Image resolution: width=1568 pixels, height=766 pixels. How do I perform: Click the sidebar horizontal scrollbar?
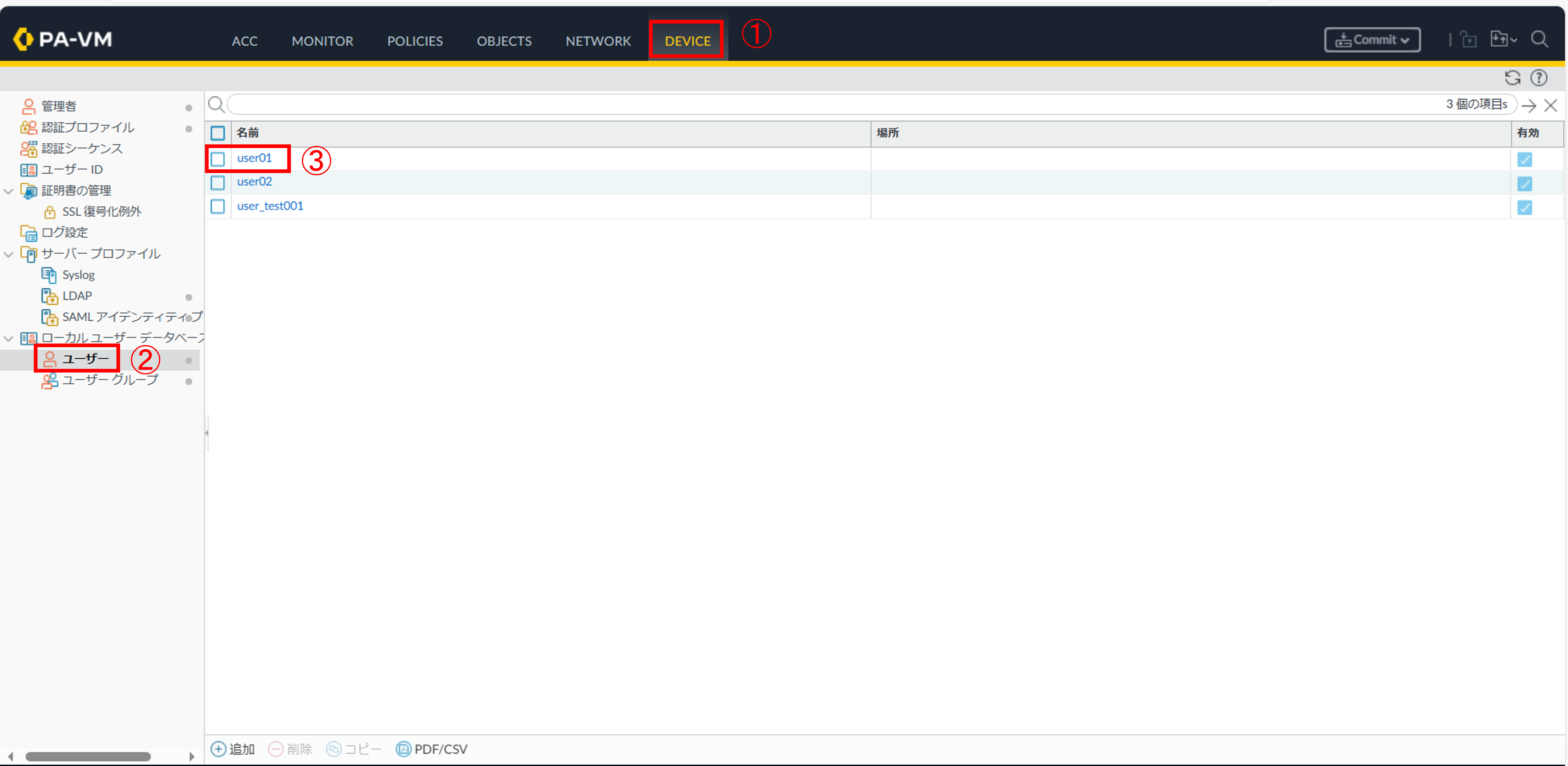click(x=88, y=756)
